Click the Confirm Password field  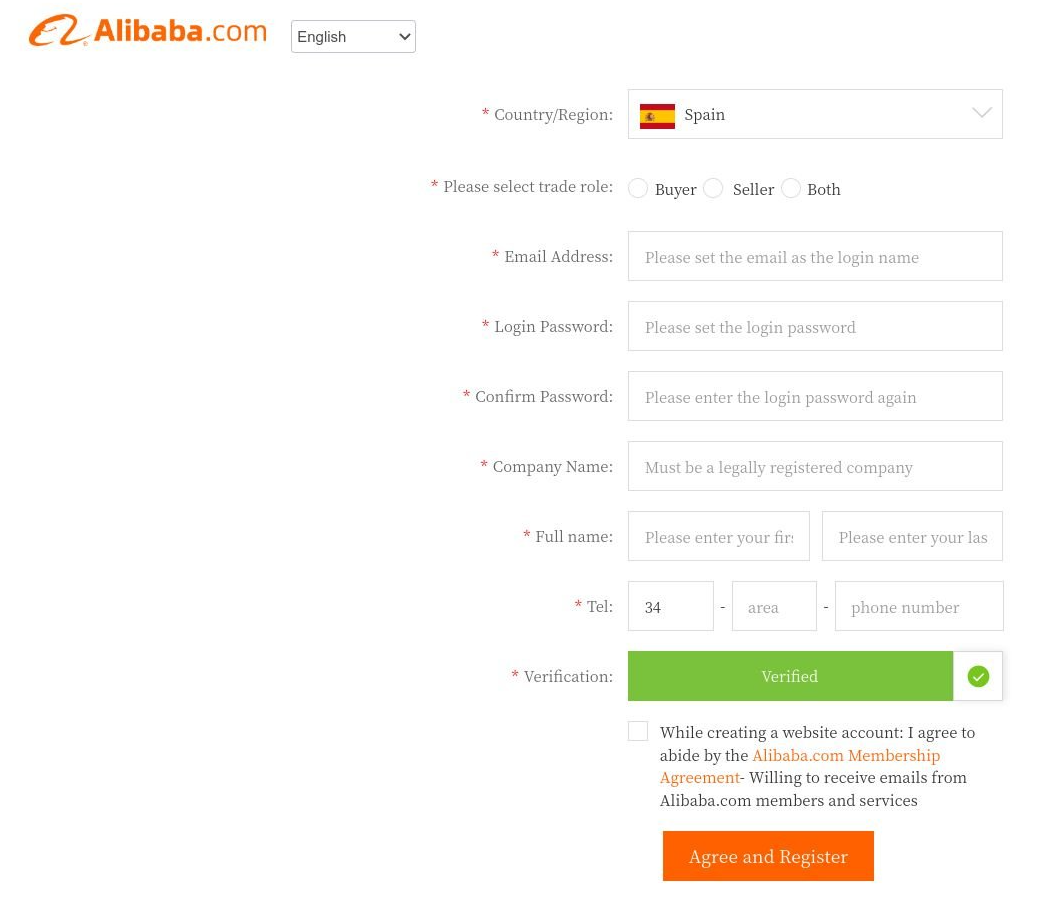pos(815,397)
